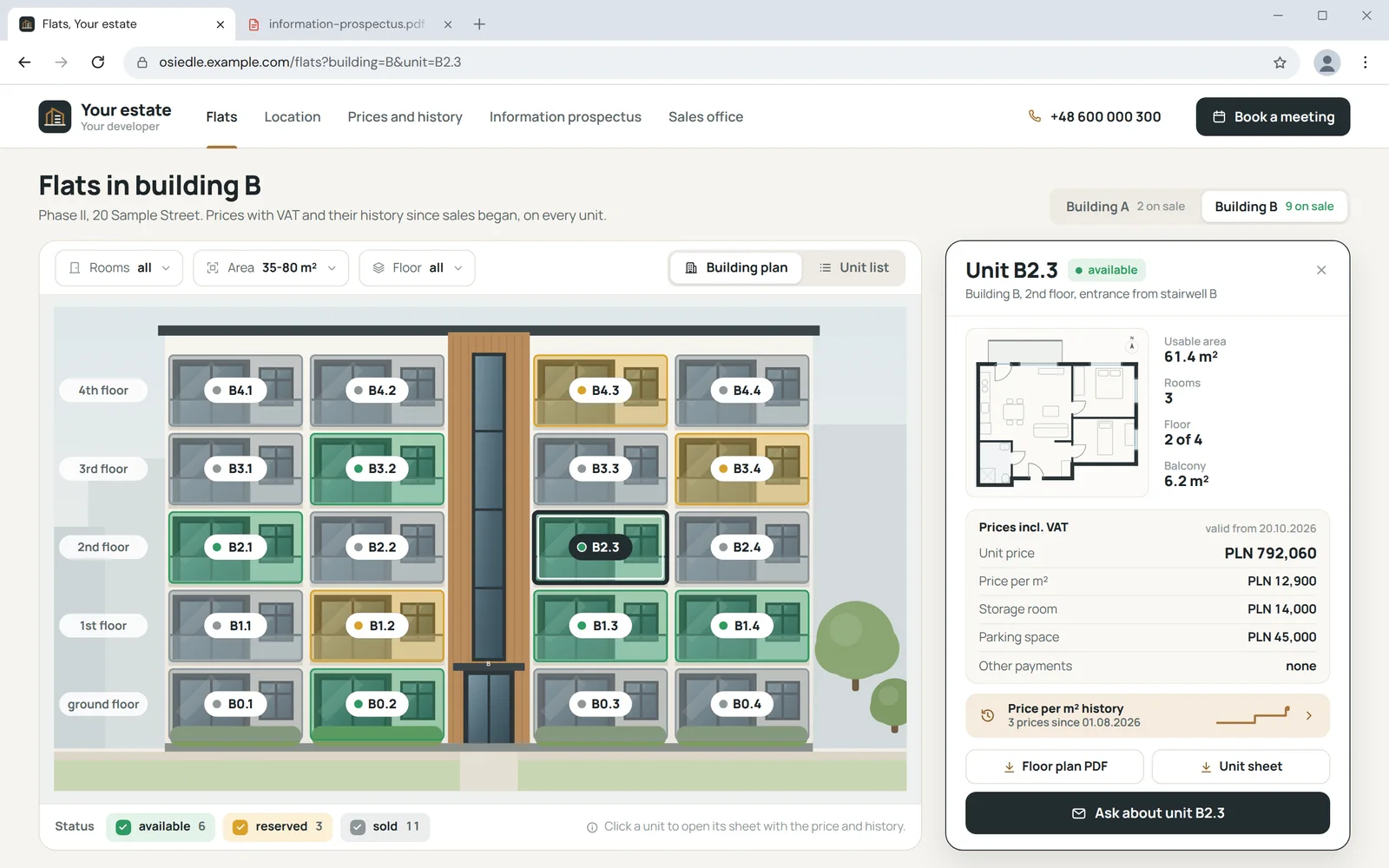Open the browser three-dot menu

[x=1366, y=62]
